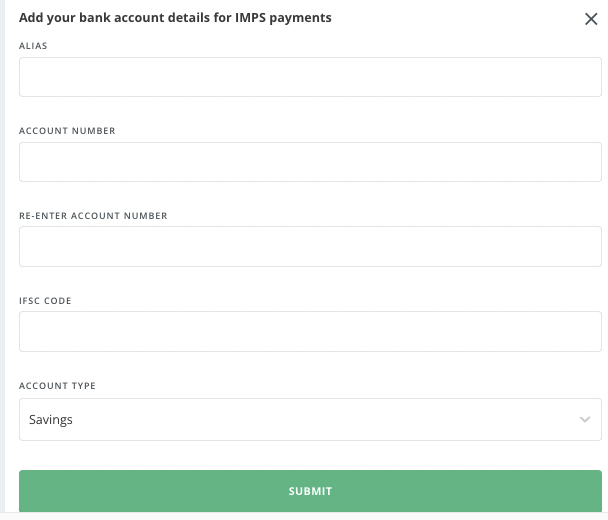Expand Account Type using the chevron arrow
This screenshot has height=520, width=608.
585,419
